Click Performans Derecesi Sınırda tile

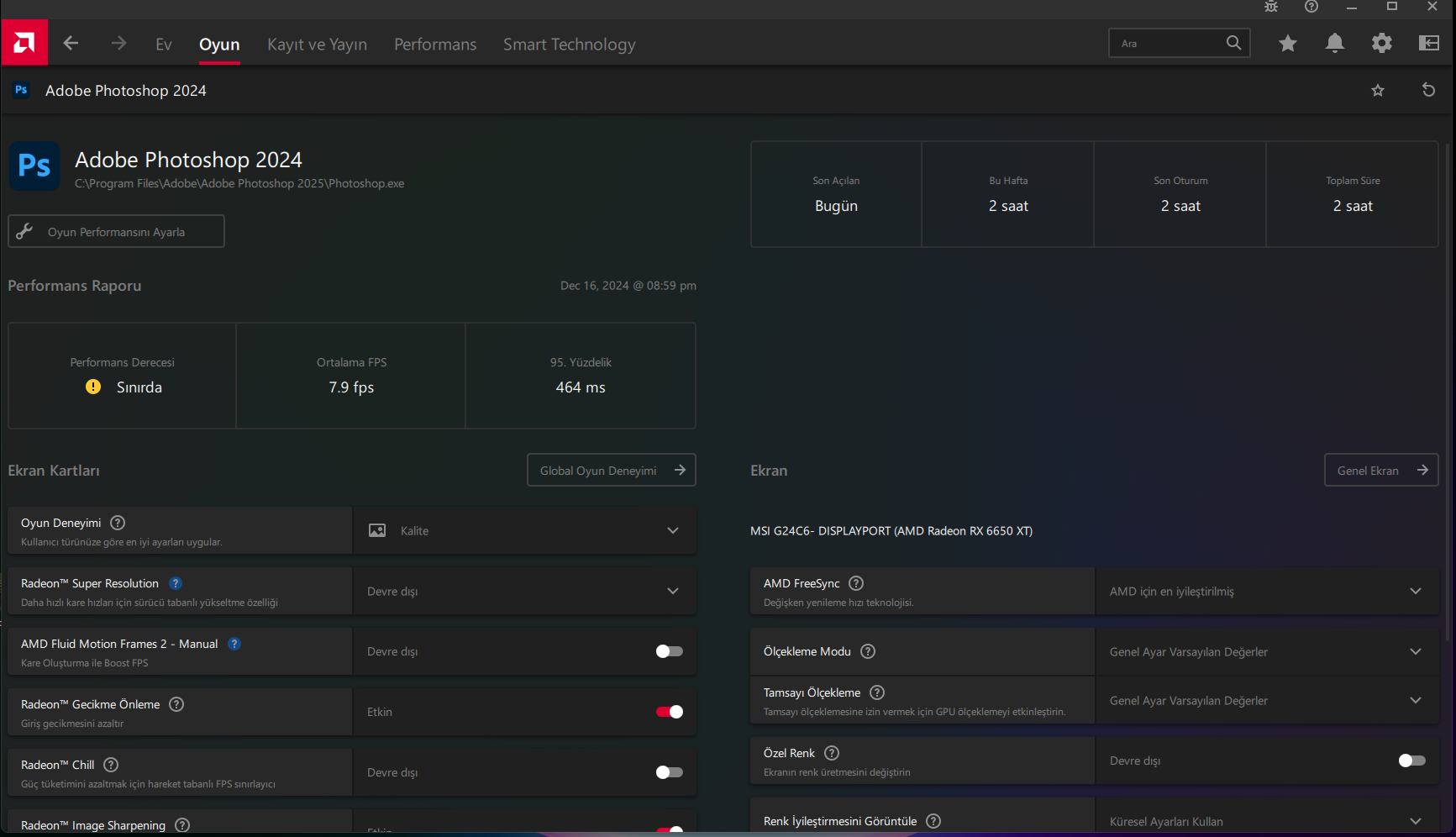pos(123,376)
